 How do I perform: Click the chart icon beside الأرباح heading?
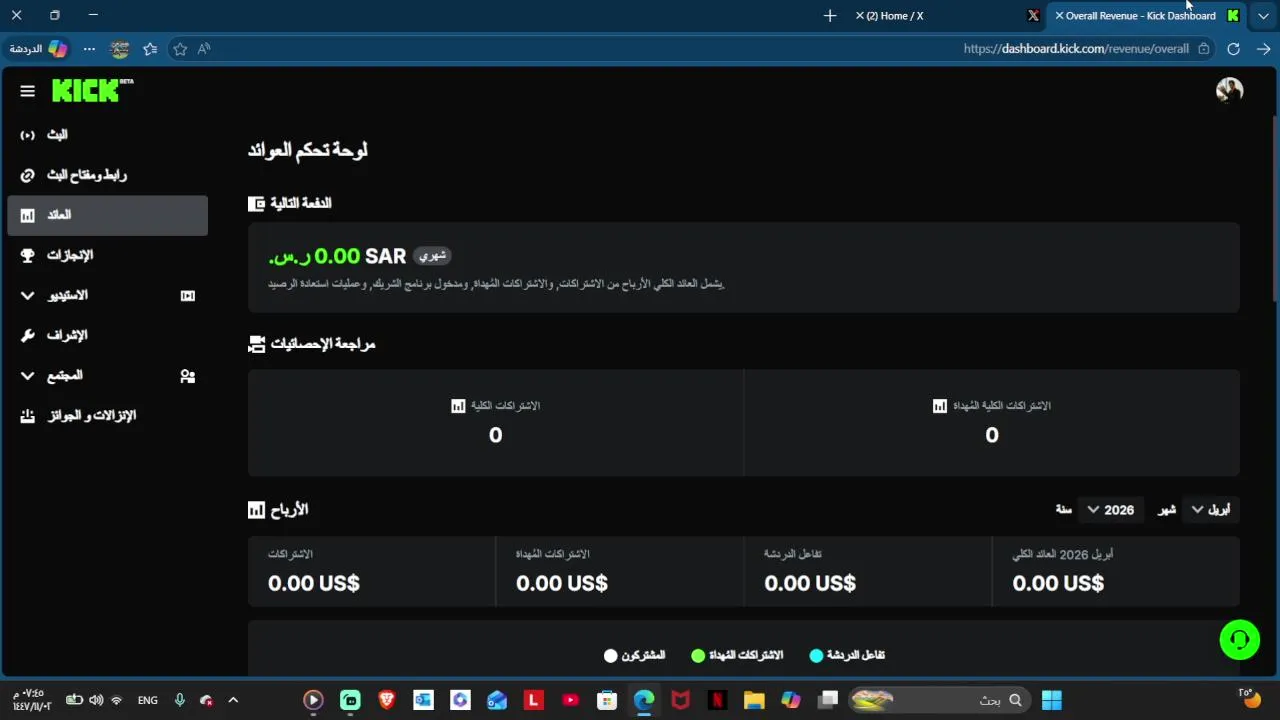click(256, 510)
